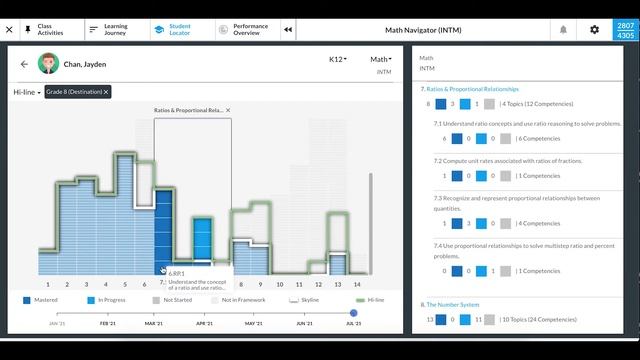Screen dimensions: 640x360
Task: Jump timeline to FEB '21 tick
Action: [x=108, y=313]
